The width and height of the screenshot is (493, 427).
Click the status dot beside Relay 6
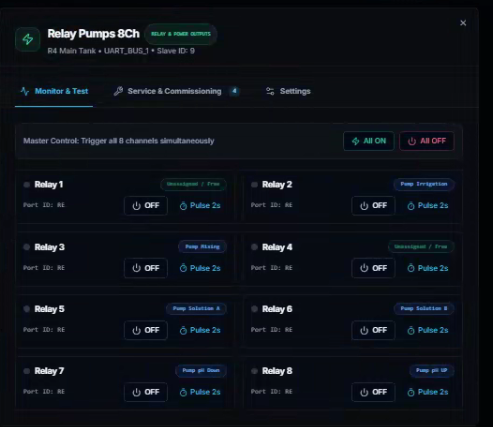tap(254, 309)
